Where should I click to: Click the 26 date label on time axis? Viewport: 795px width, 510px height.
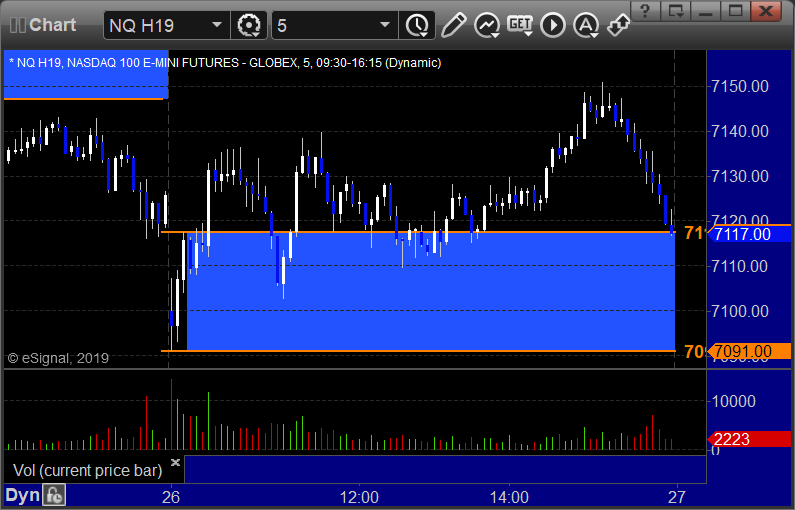point(171,497)
